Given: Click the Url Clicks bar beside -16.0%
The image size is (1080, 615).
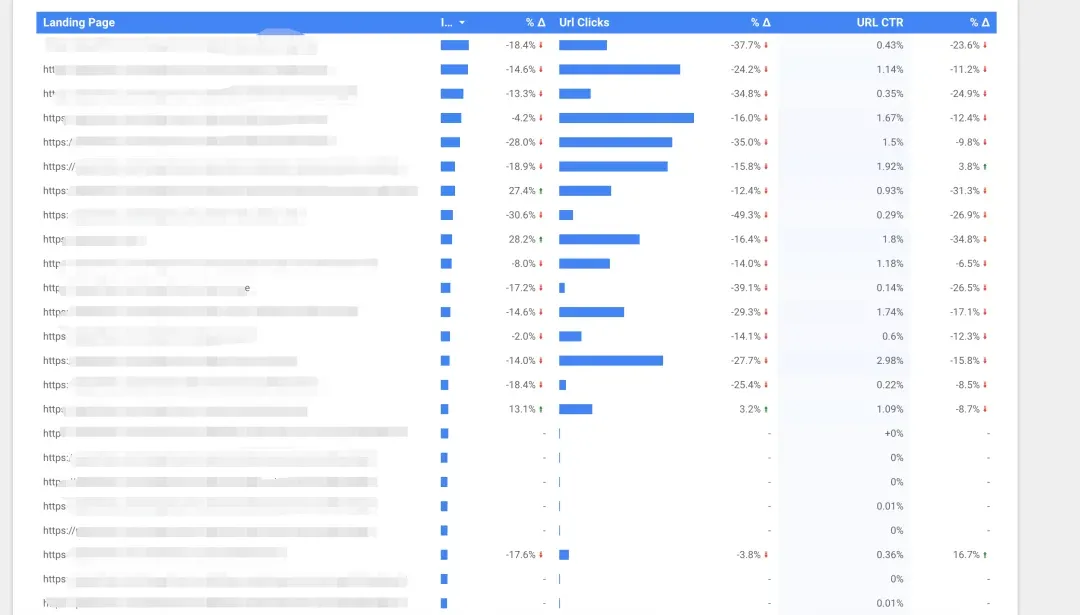Looking at the screenshot, I should tap(626, 118).
